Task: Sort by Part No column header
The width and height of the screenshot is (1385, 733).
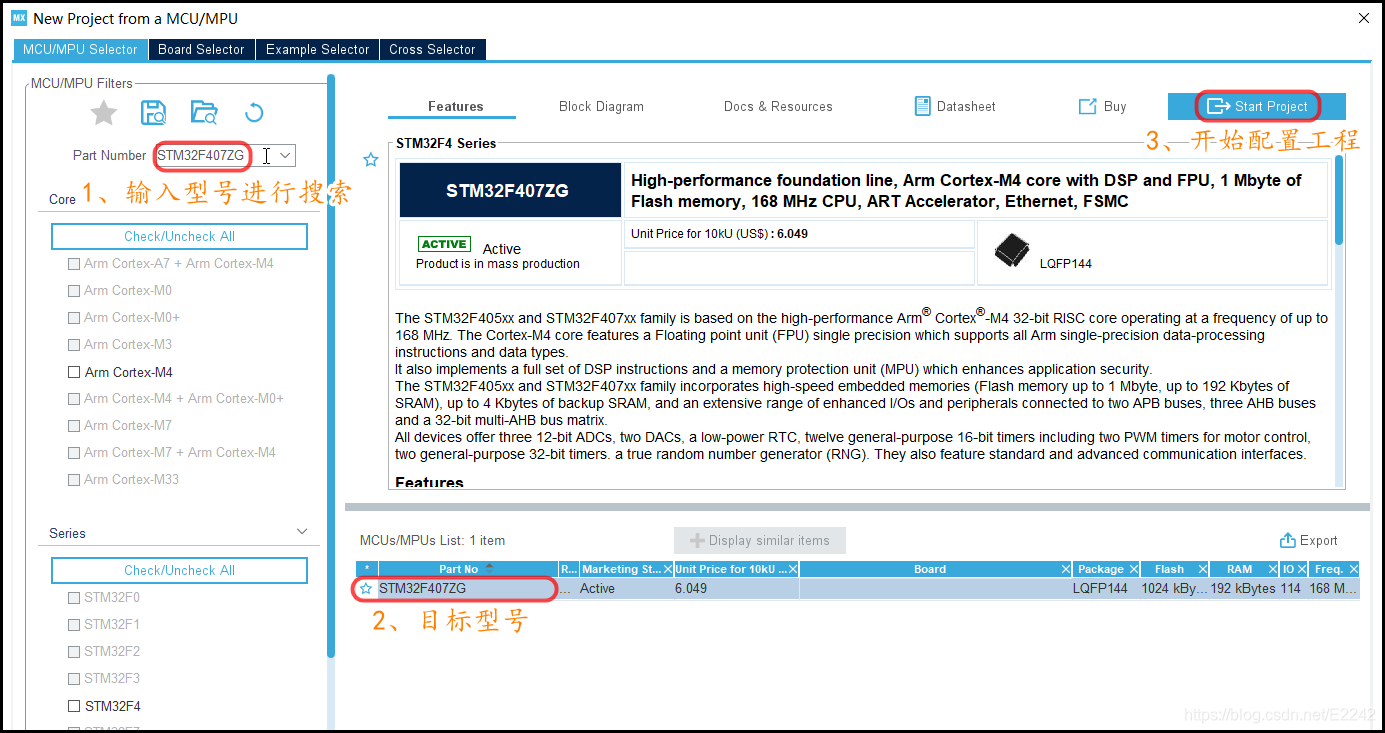Action: pyautogui.click(x=466, y=569)
